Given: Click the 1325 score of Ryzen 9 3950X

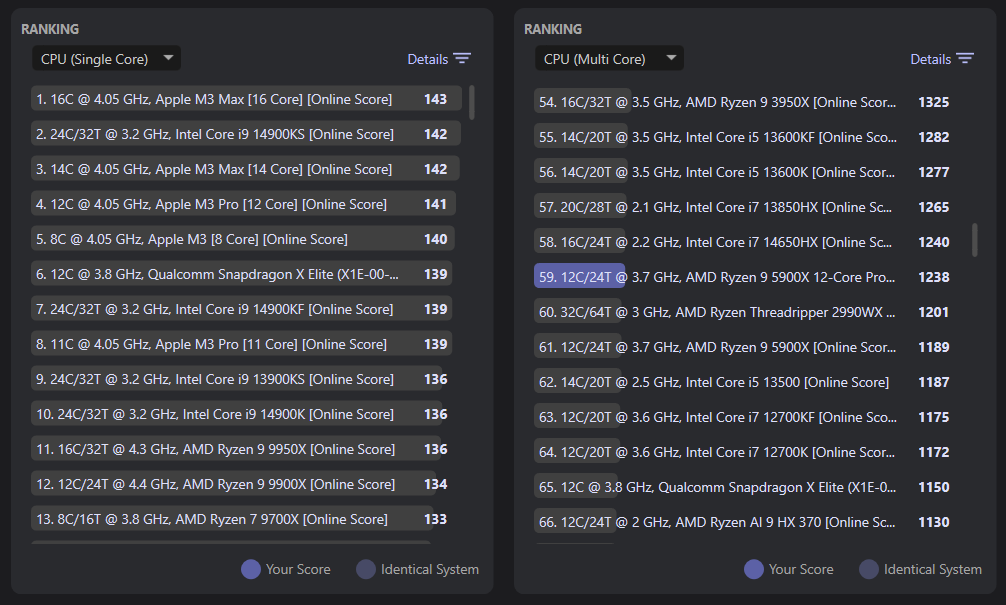Looking at the screenshot, I should 934,102.
